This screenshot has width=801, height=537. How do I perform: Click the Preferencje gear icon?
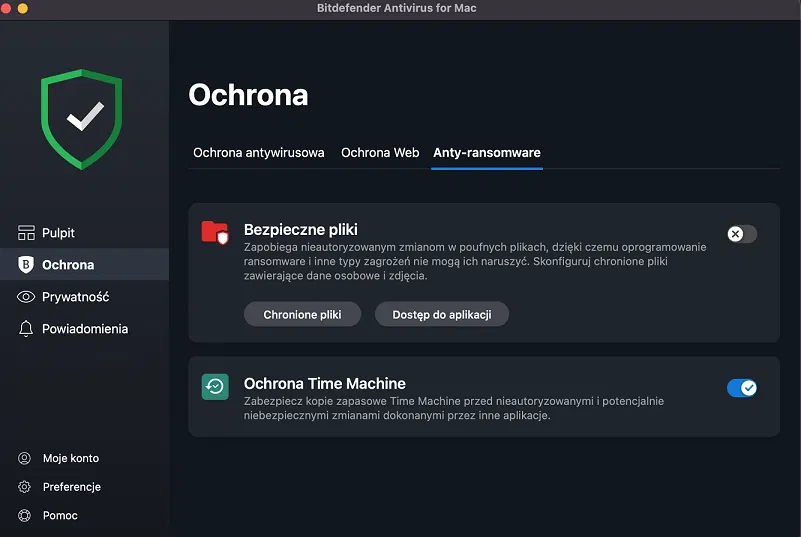pyautogui.click(x=25, y=487)
